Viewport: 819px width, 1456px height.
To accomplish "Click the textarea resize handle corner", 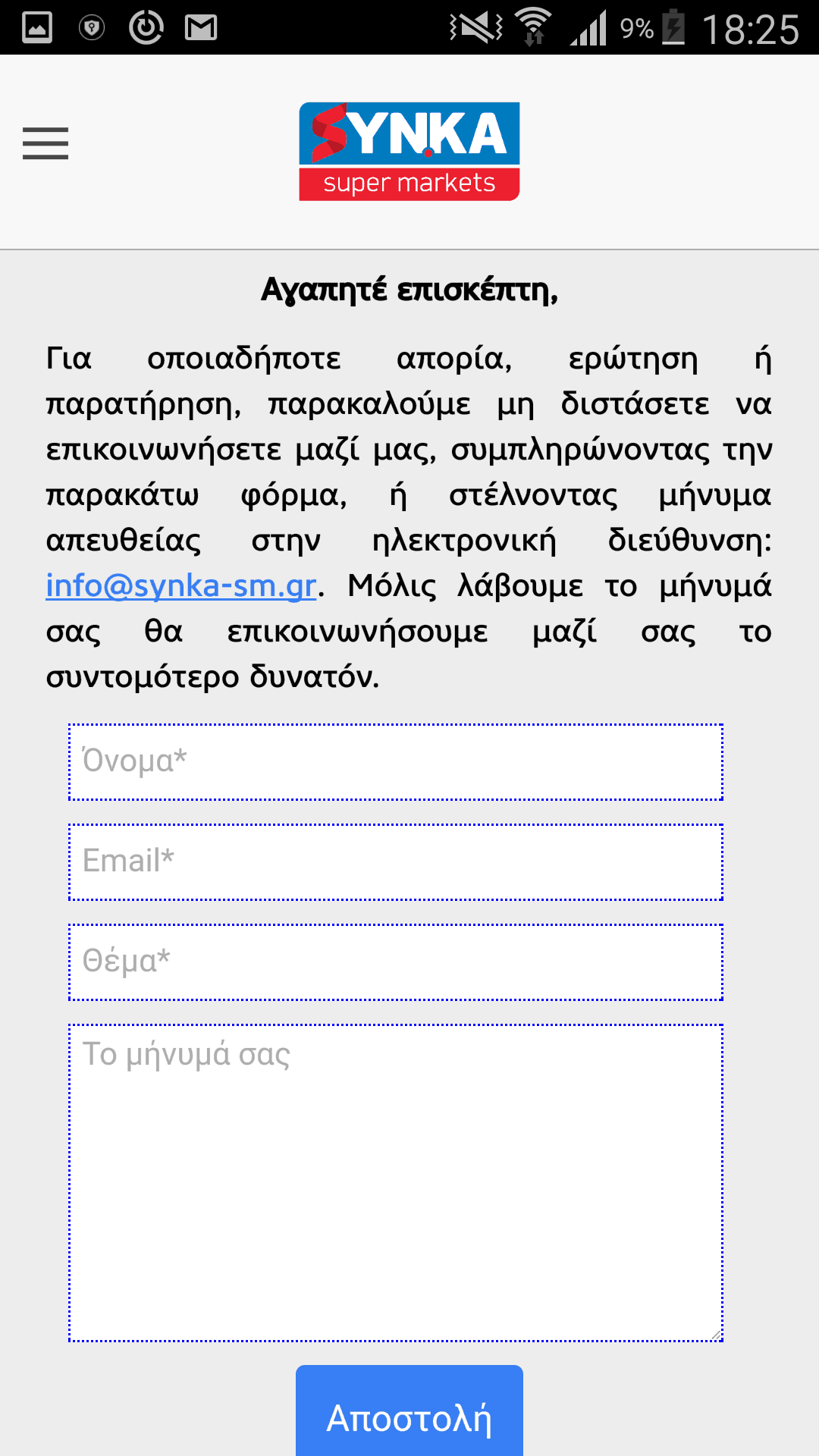I will [716, 1335].
